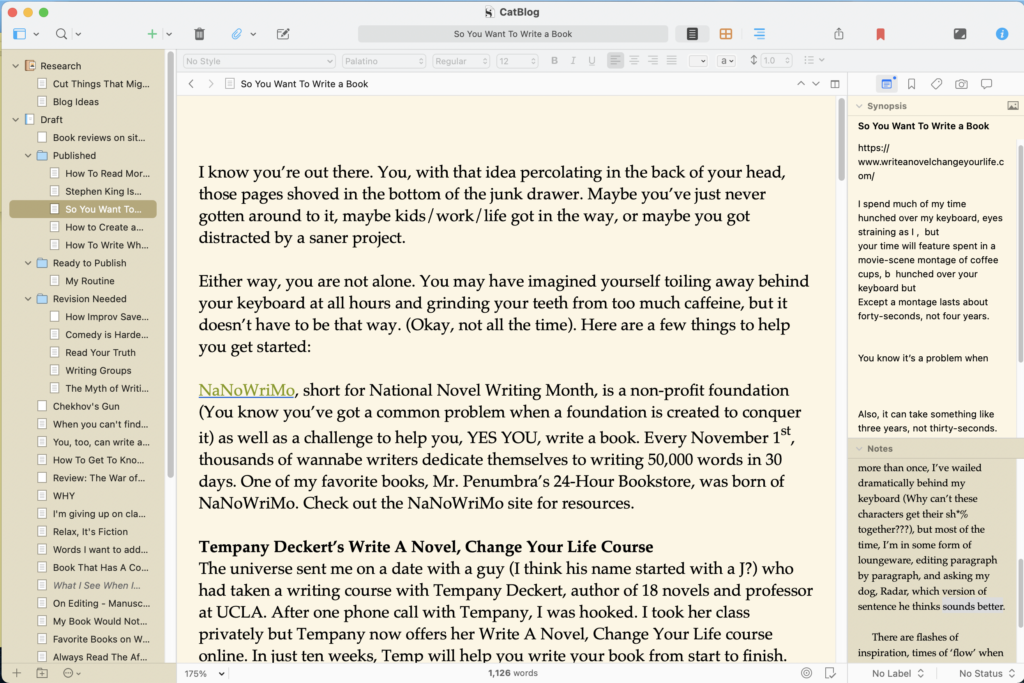Open the Regular typeface dropdown

tap(461, 61)
